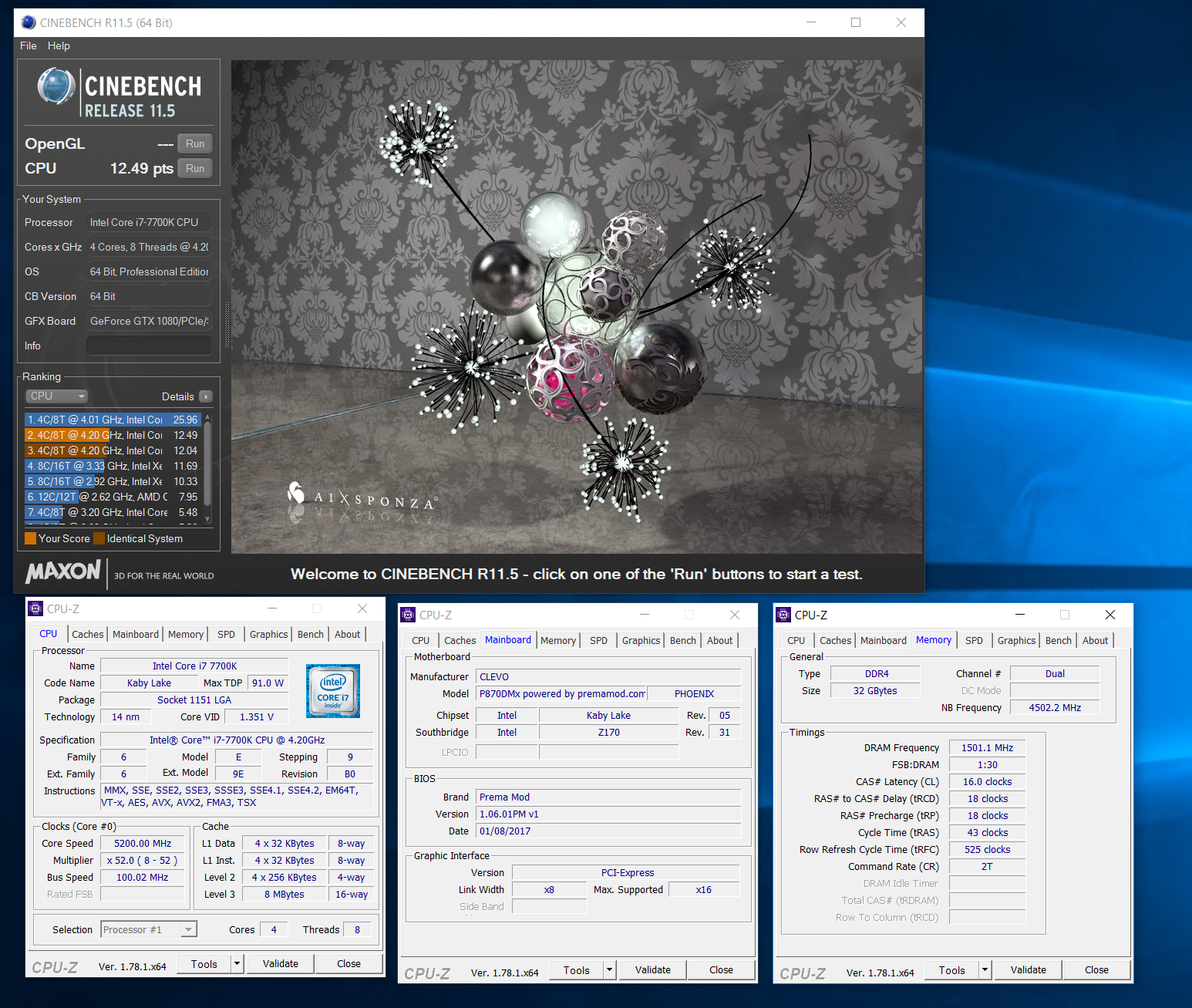Click the Cinebench logo sphere icon
The height and width of the screenshot is (1008, 1192).
coord(56,86)
